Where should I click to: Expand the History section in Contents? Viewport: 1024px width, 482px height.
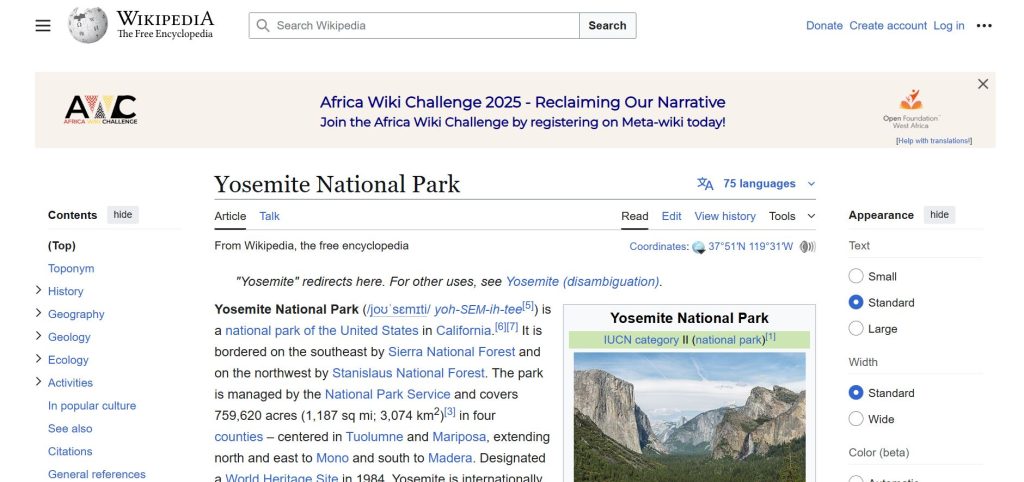click(x=38, y=291)
